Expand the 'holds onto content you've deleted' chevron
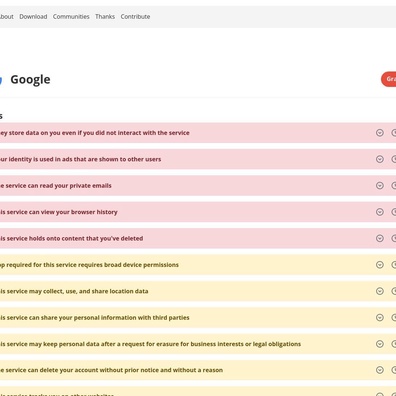396x396 pixels. [380, 238]
